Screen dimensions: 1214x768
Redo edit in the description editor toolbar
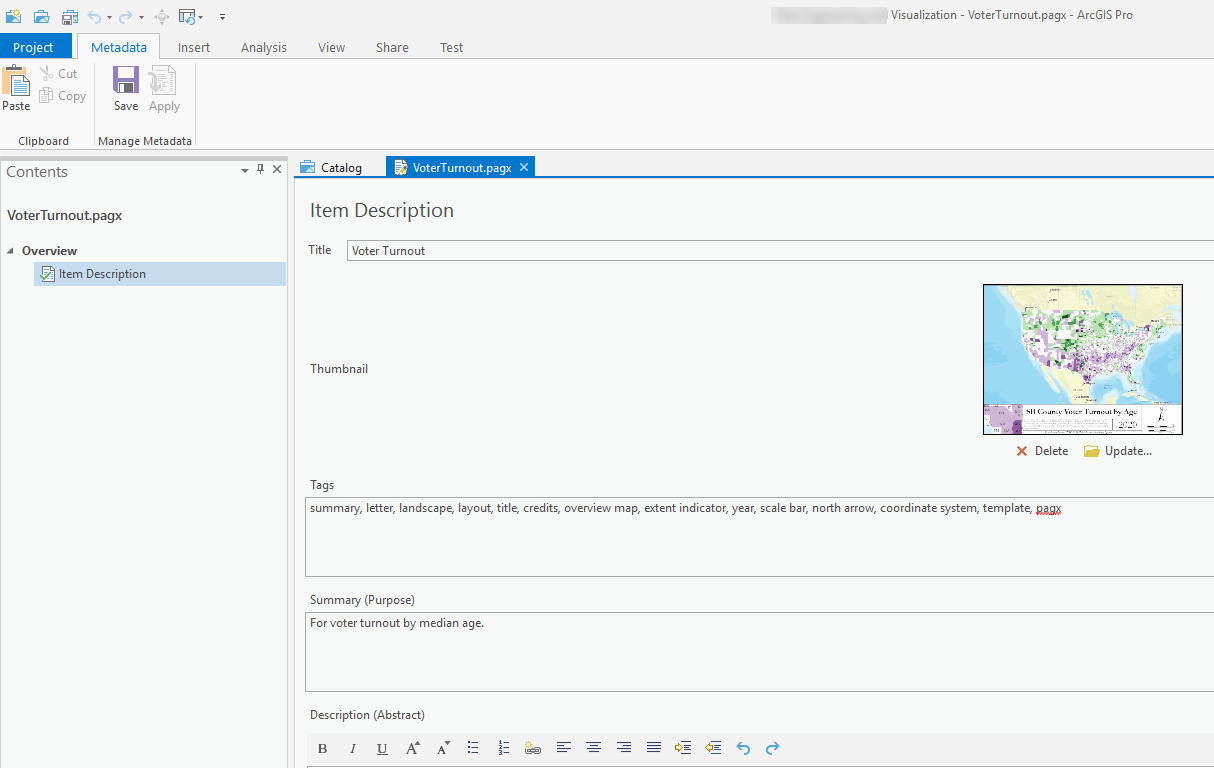pos(773,748)
